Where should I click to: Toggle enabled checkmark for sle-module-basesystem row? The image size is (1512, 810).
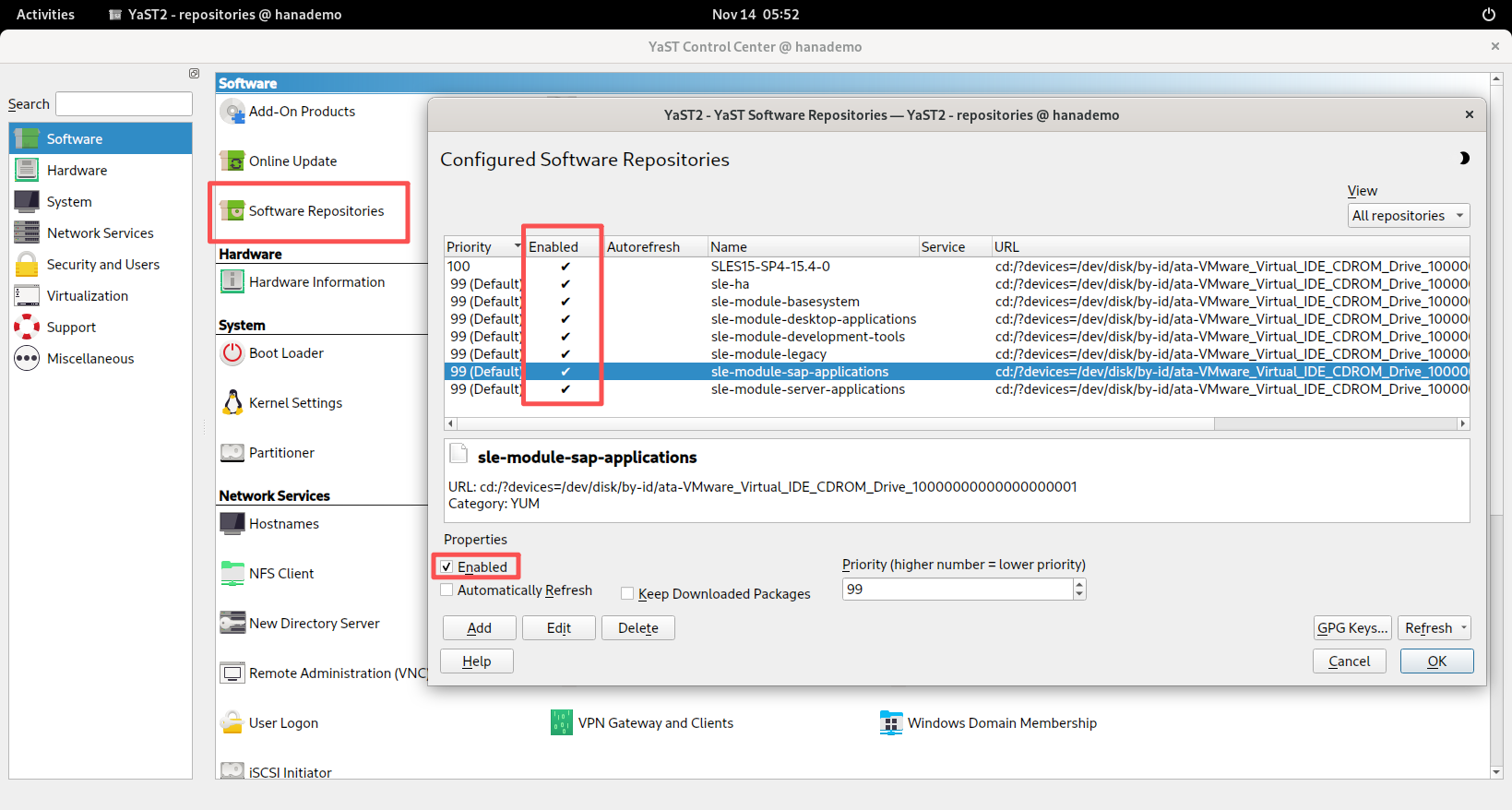click(x=566, y=302)
